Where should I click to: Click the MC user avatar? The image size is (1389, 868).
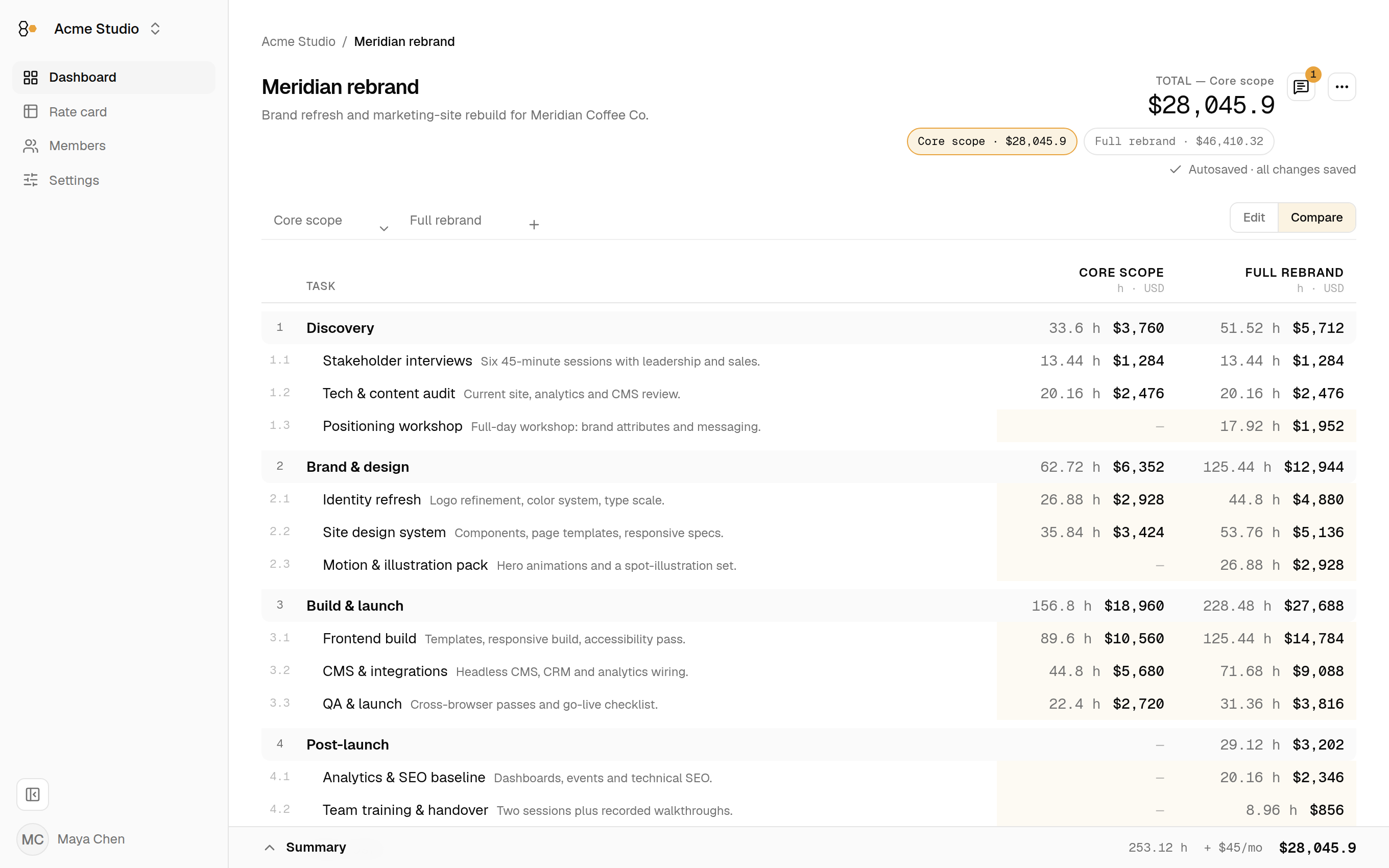33,839
